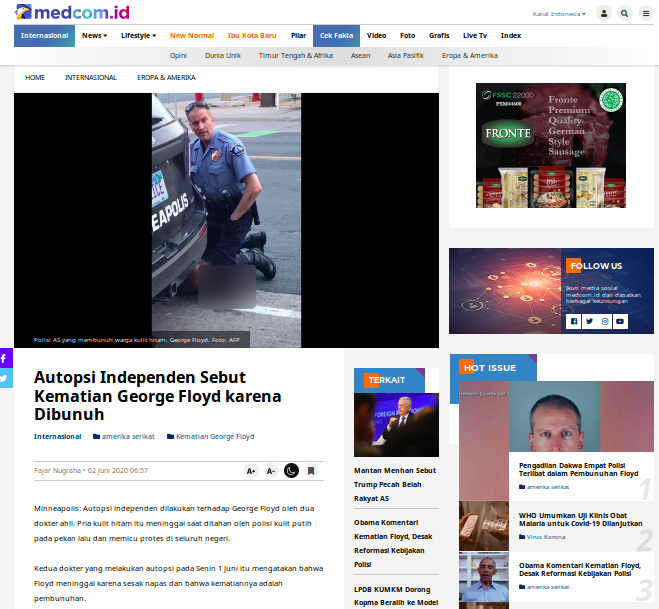The width and height of the screenshot is (659, 609).
Task: Expand the News dropdown menu
Action: pos(95,35)
